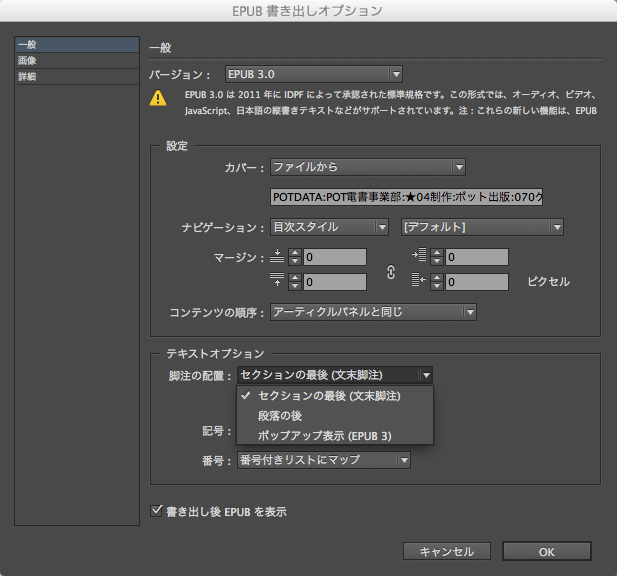This screenshot has width=617, height=576.
Task: Click the top margin value field
Action: (x=335, y=257)
